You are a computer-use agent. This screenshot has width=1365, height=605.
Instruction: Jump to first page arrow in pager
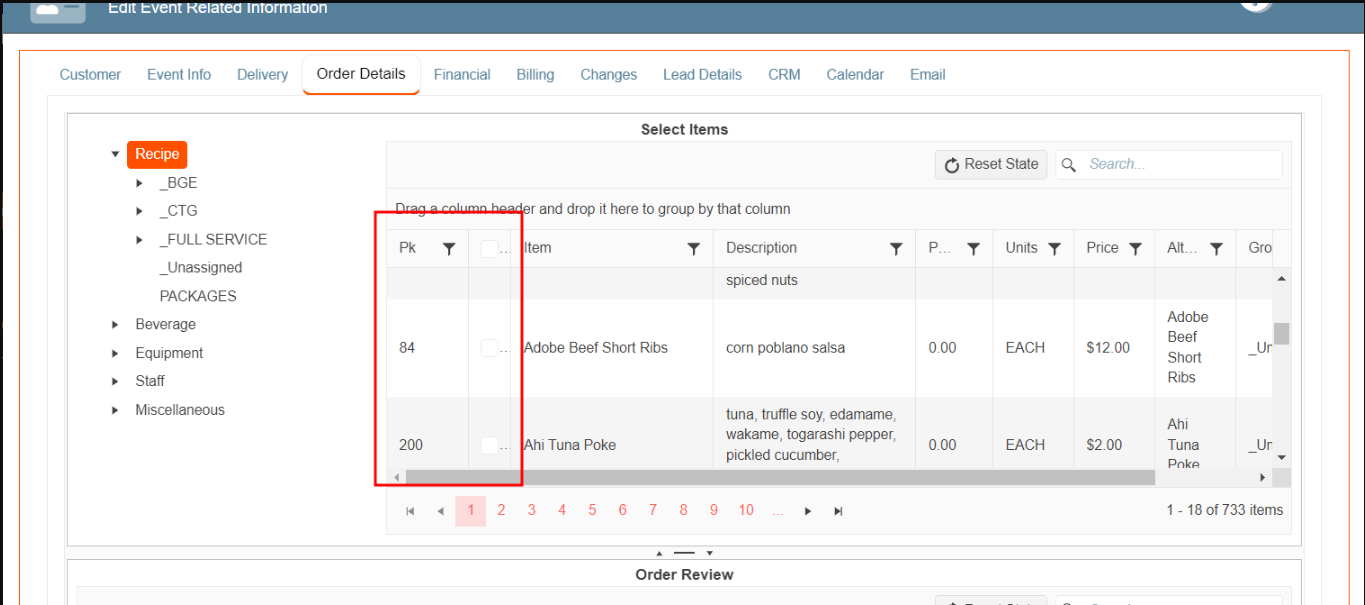tap(410, 511)
